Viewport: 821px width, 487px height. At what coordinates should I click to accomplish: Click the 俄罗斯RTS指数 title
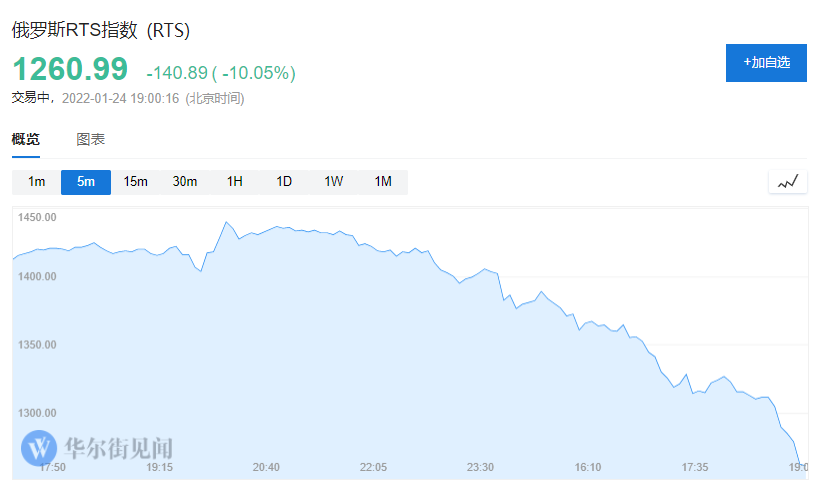100,30
